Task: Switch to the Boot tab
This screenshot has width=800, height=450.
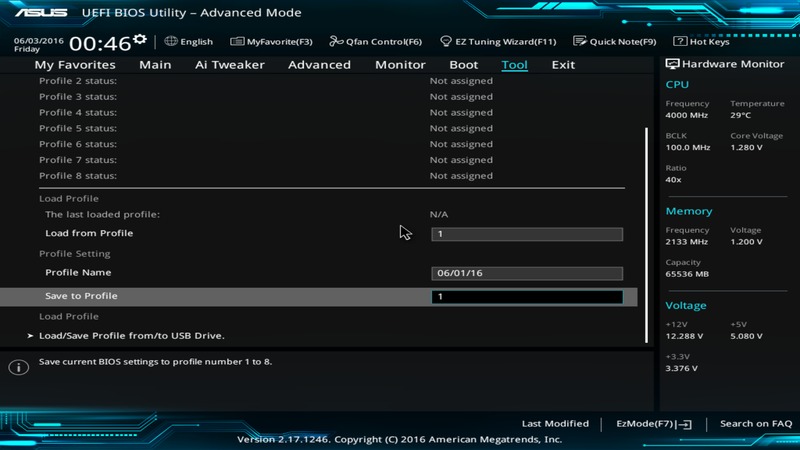Action: (463, 65)
